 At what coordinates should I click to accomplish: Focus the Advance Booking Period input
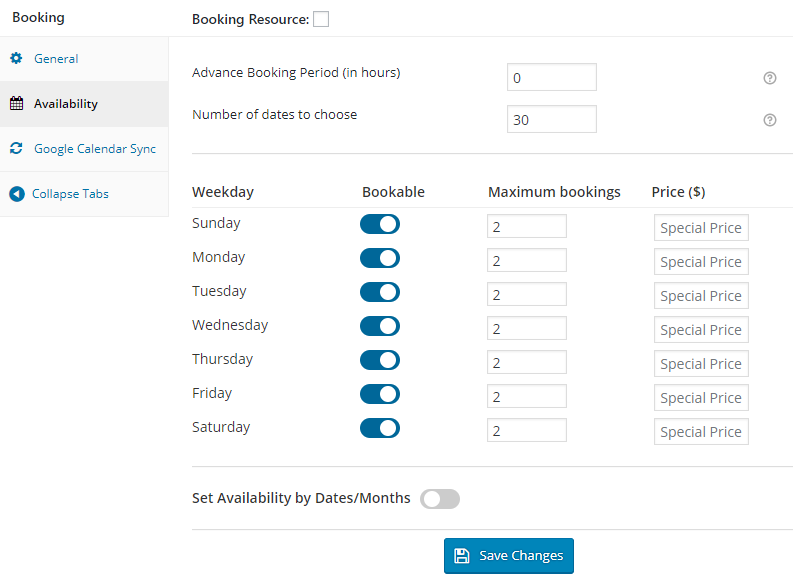click(551, 78)
